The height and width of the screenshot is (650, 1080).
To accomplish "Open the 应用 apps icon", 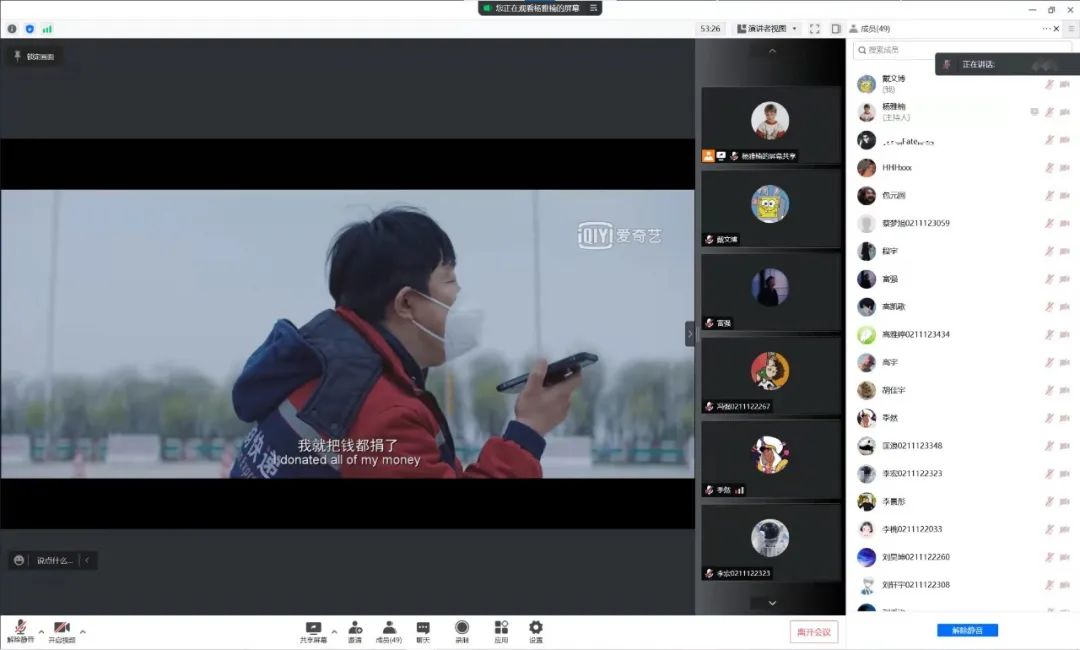I will click(x=501, y=631).
